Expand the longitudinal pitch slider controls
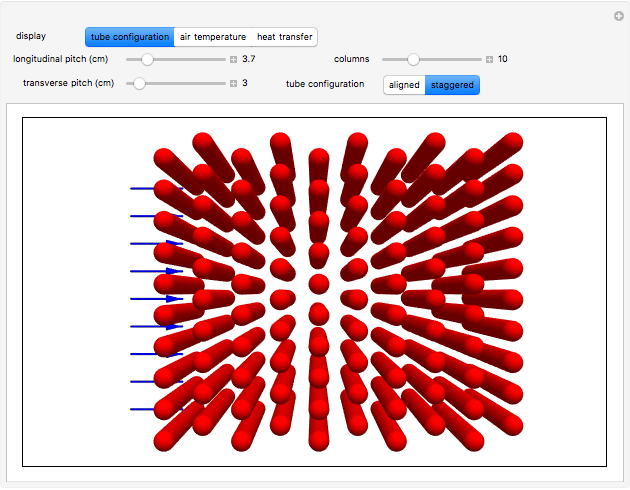This screenshot has height=490, width=630. 234,60
